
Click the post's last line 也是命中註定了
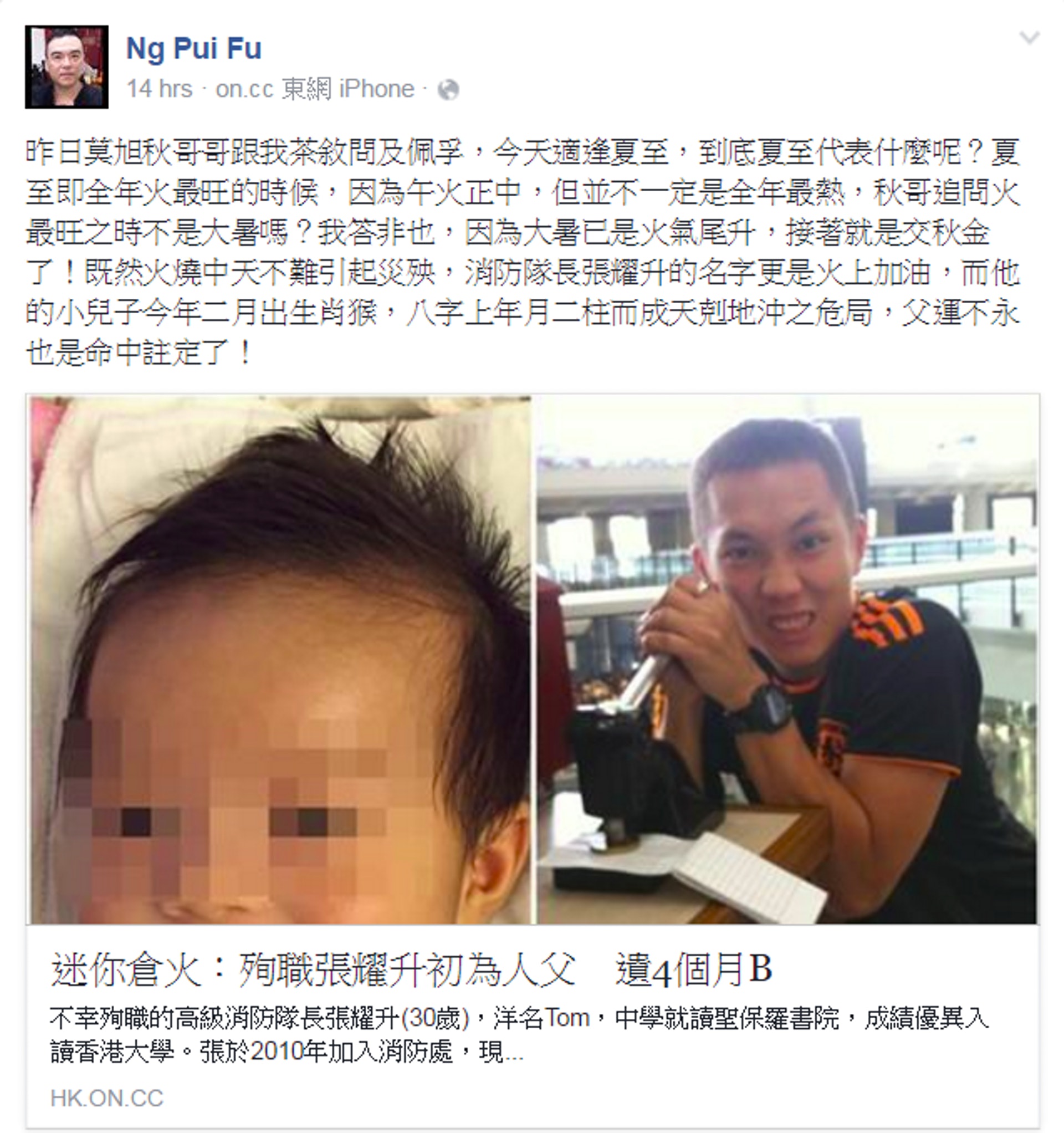[139, 352]
